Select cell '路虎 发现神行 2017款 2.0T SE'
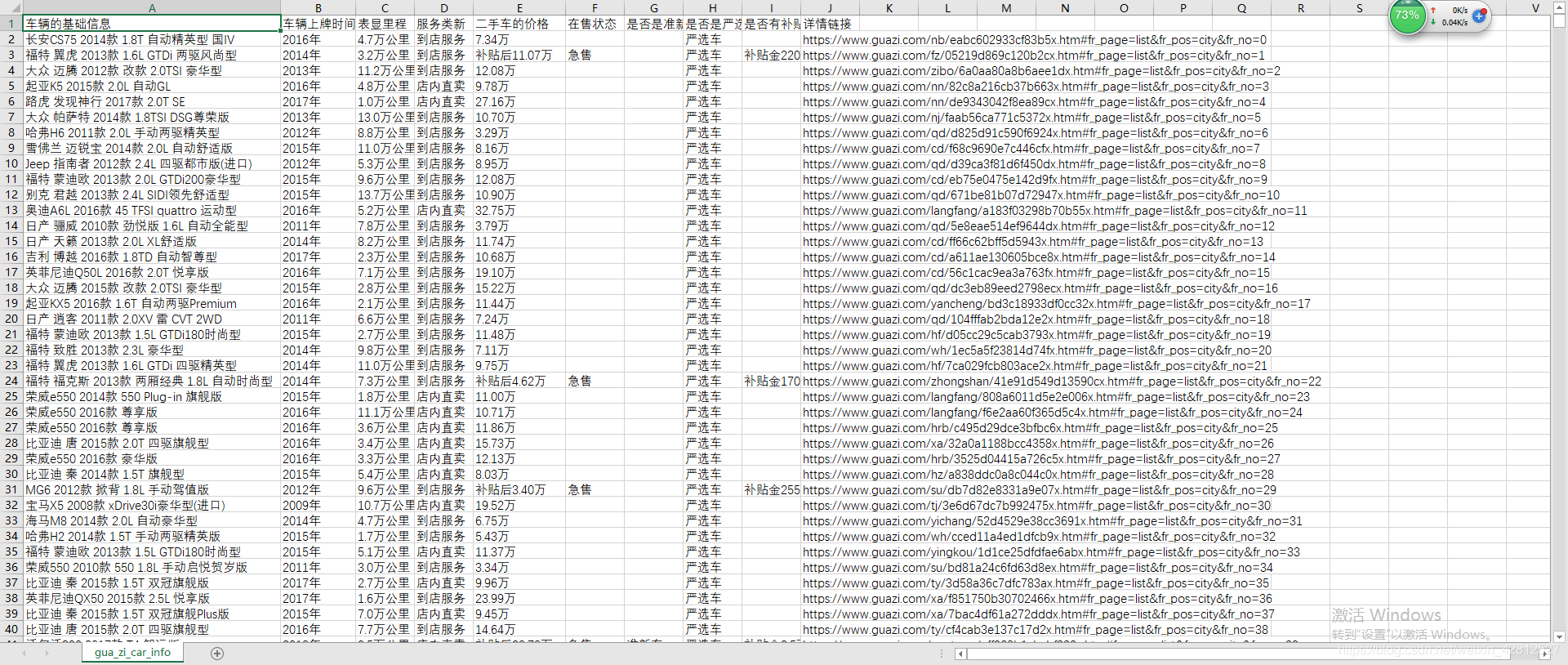This screenshot has height=665, width=1568. [152, 101]
